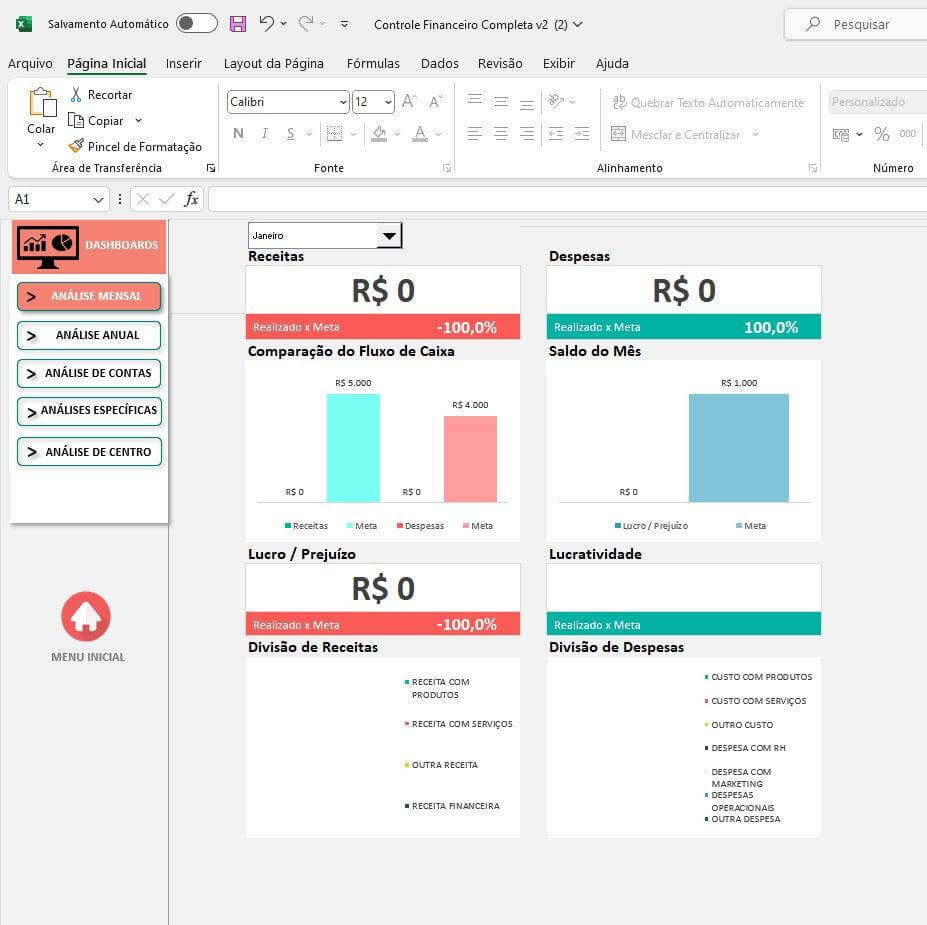Click the insert function fx icon
927x925 pixels.
coord(191,199)
